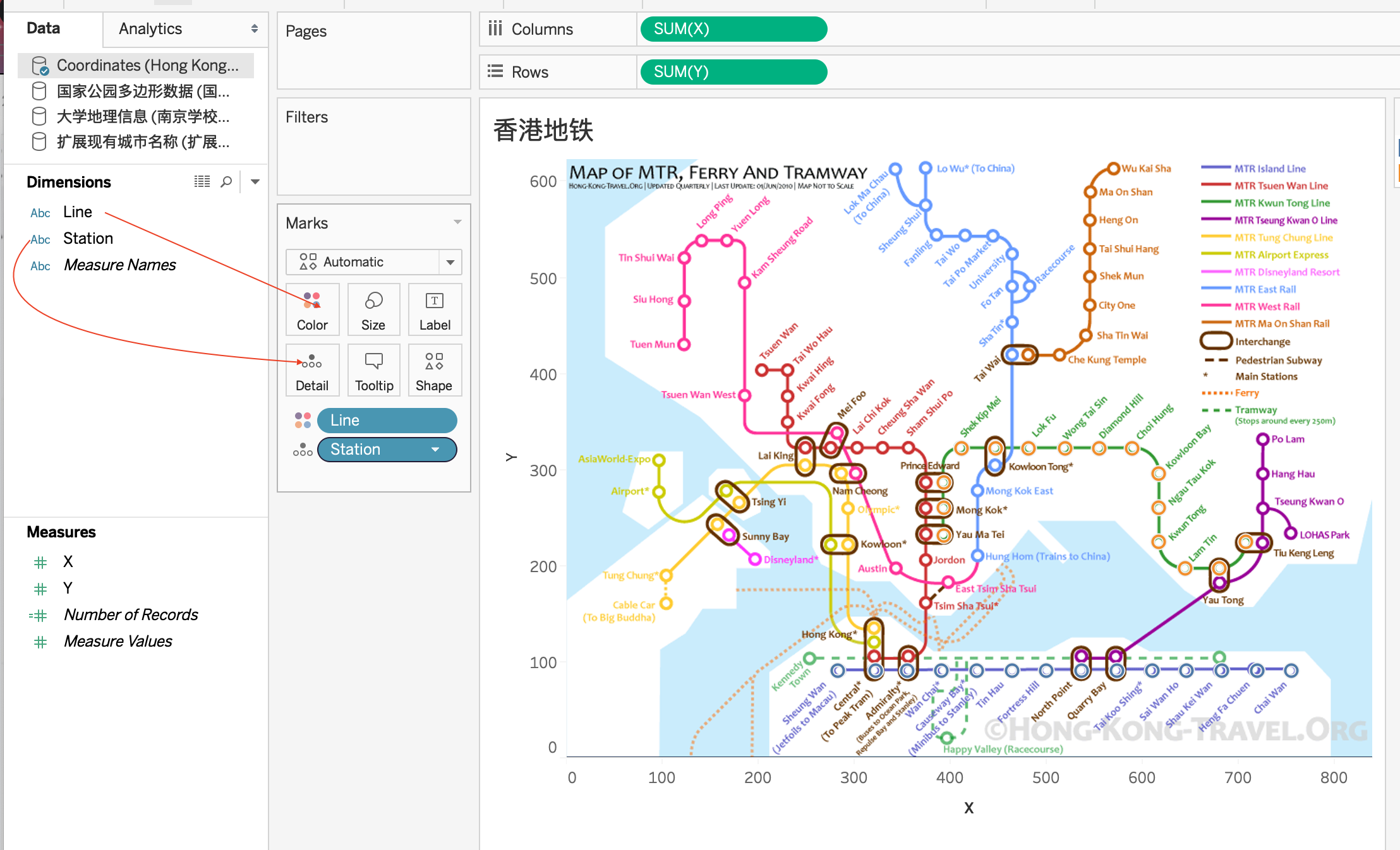Open the Dimensions pane options arrow
The width and height of the screenshot is (1400, 850).
[x=255, y=182]
